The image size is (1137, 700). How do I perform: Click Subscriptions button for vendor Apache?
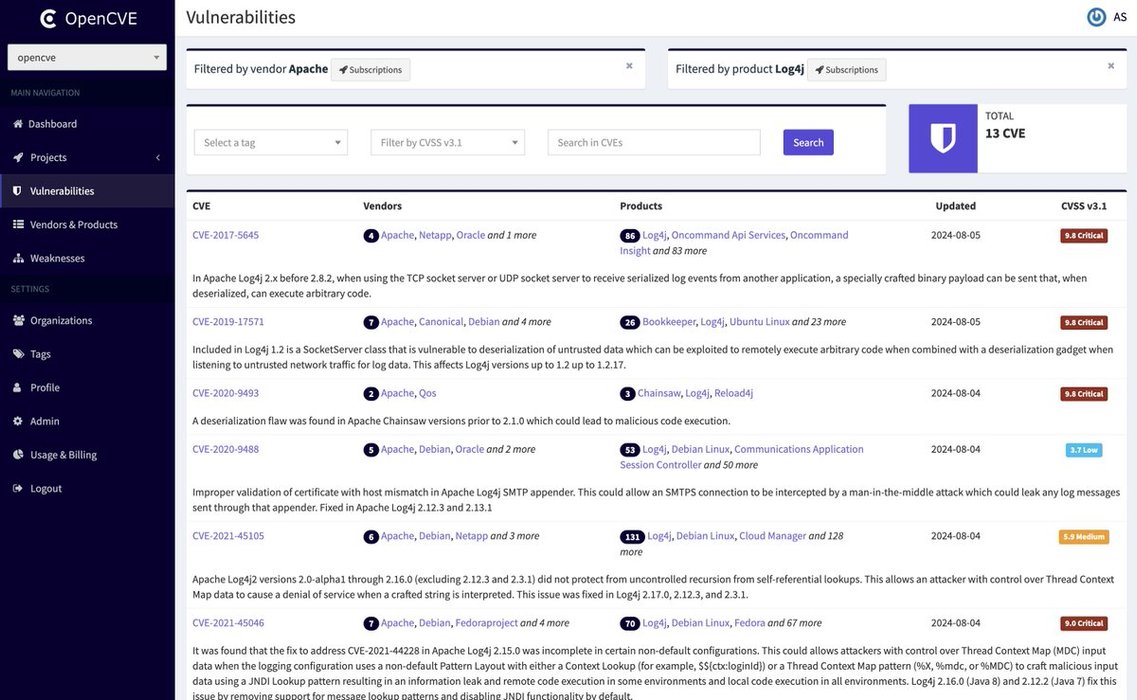pos(371,70)
